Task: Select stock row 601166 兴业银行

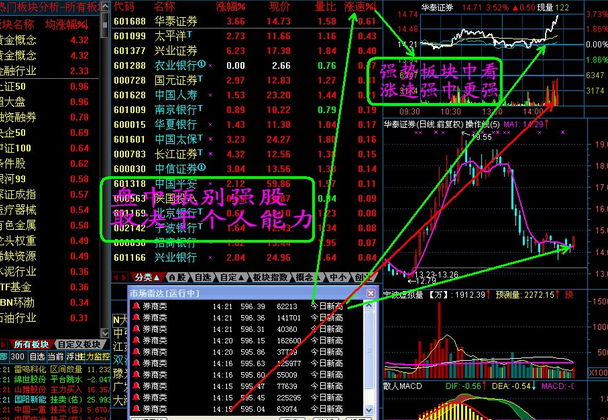Action: pos(245,258)
